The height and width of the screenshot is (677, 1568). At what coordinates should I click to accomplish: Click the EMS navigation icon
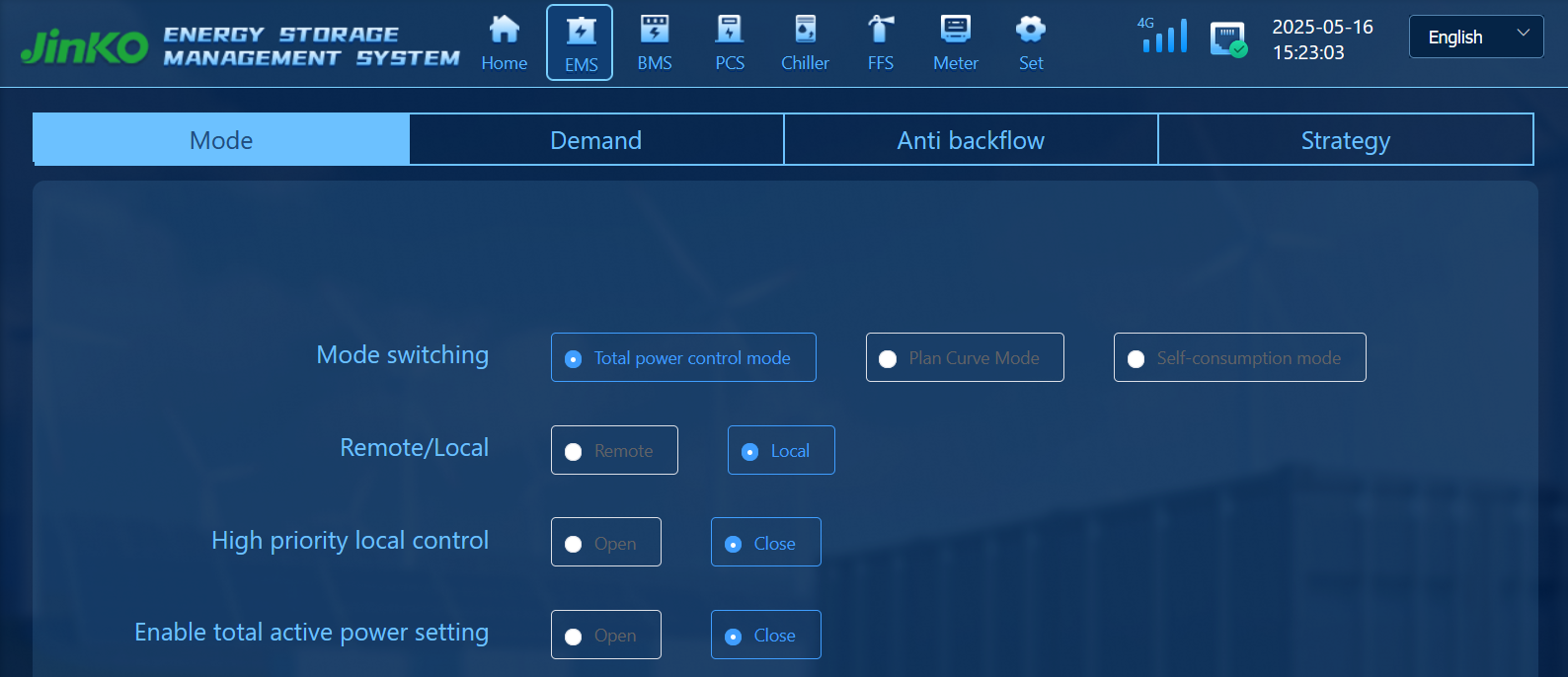tap(581, 32)
